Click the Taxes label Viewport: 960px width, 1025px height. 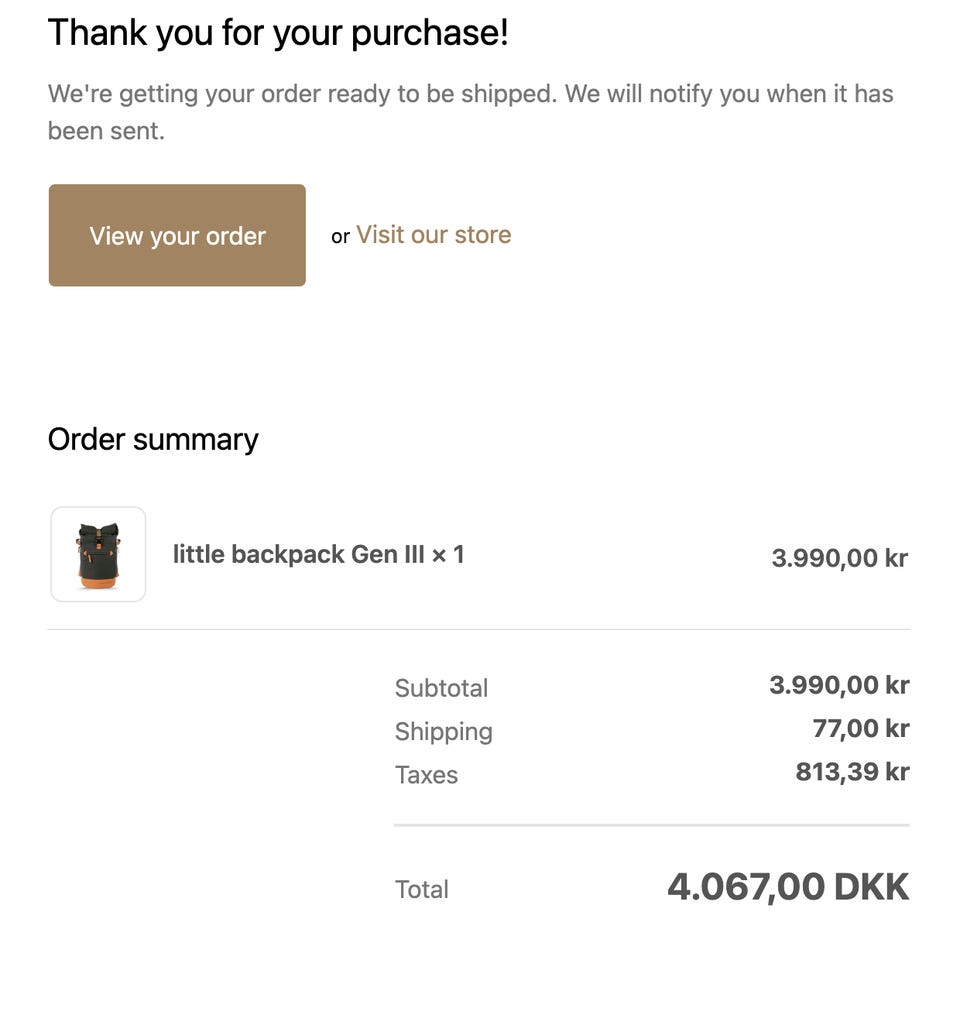(x=426, y=775)
